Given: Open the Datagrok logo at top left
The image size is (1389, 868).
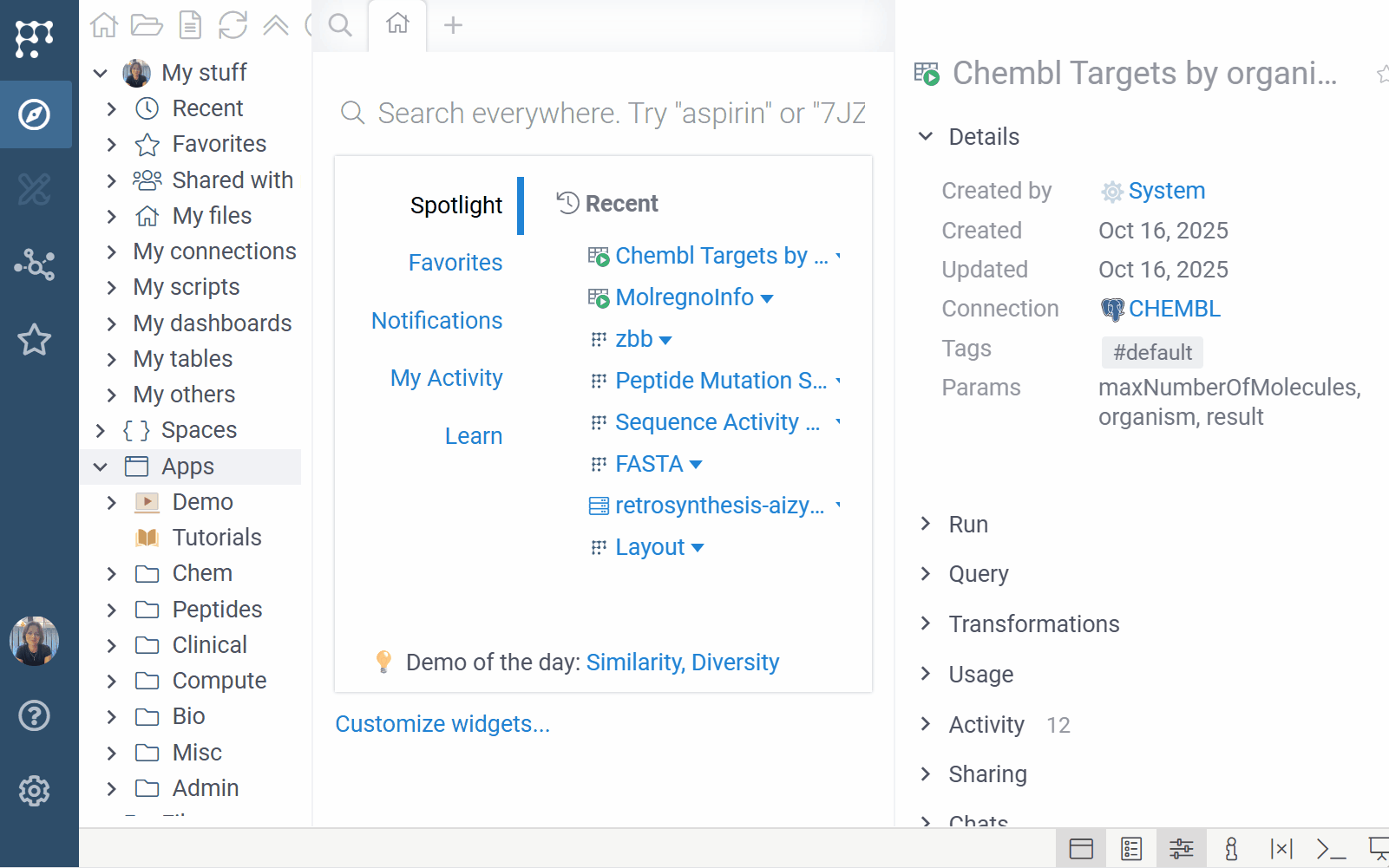Looking at the screenshot, I should point(35,39).
